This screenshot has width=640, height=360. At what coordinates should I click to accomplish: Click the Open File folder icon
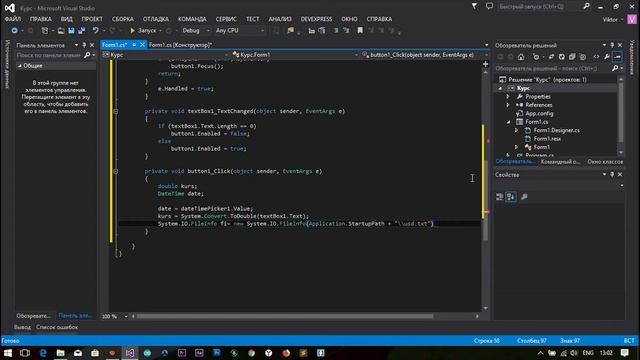click(61, 31)
